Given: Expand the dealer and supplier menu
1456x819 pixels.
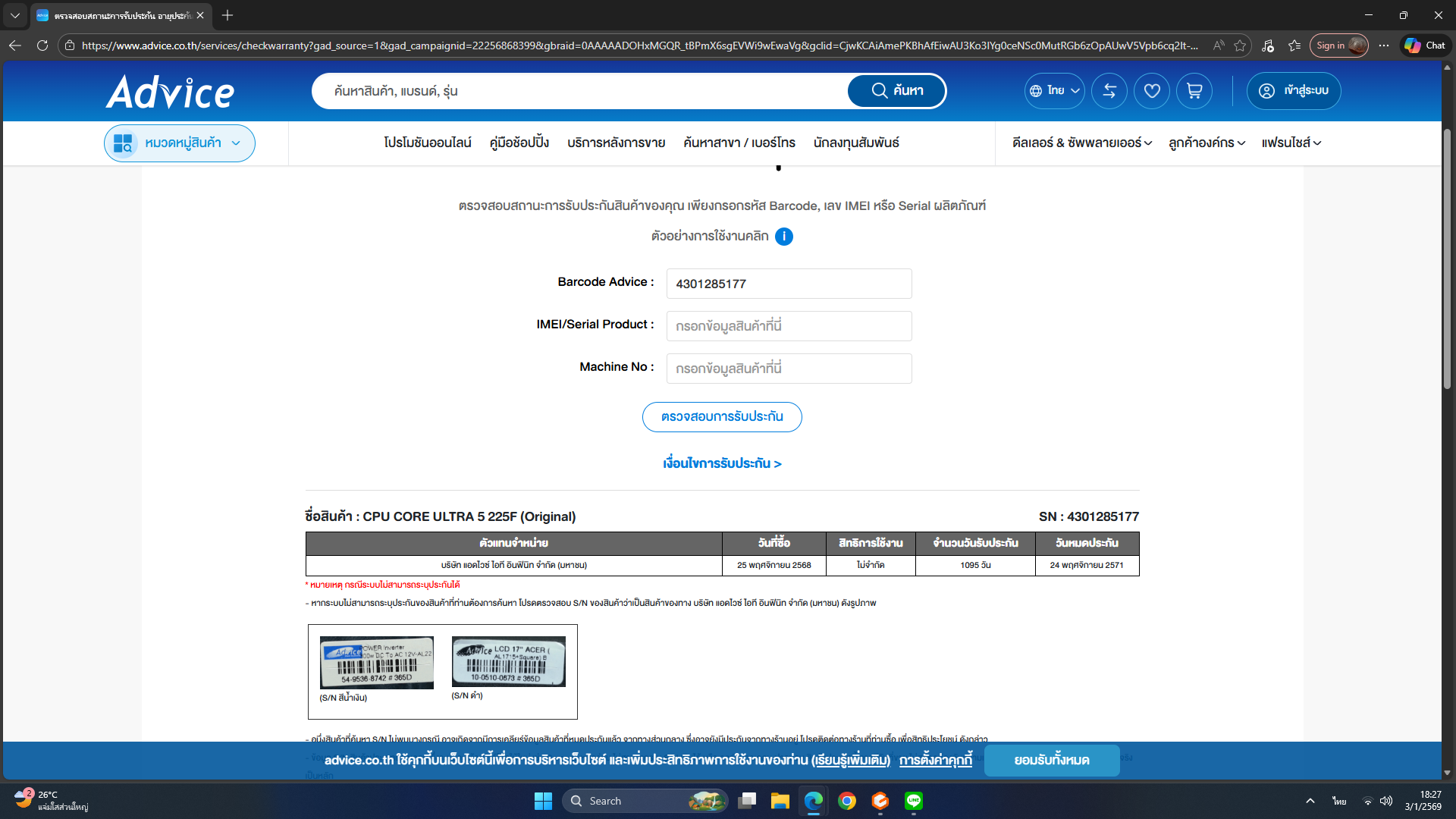Looking at the screenshot, I should pos(1081,143).
